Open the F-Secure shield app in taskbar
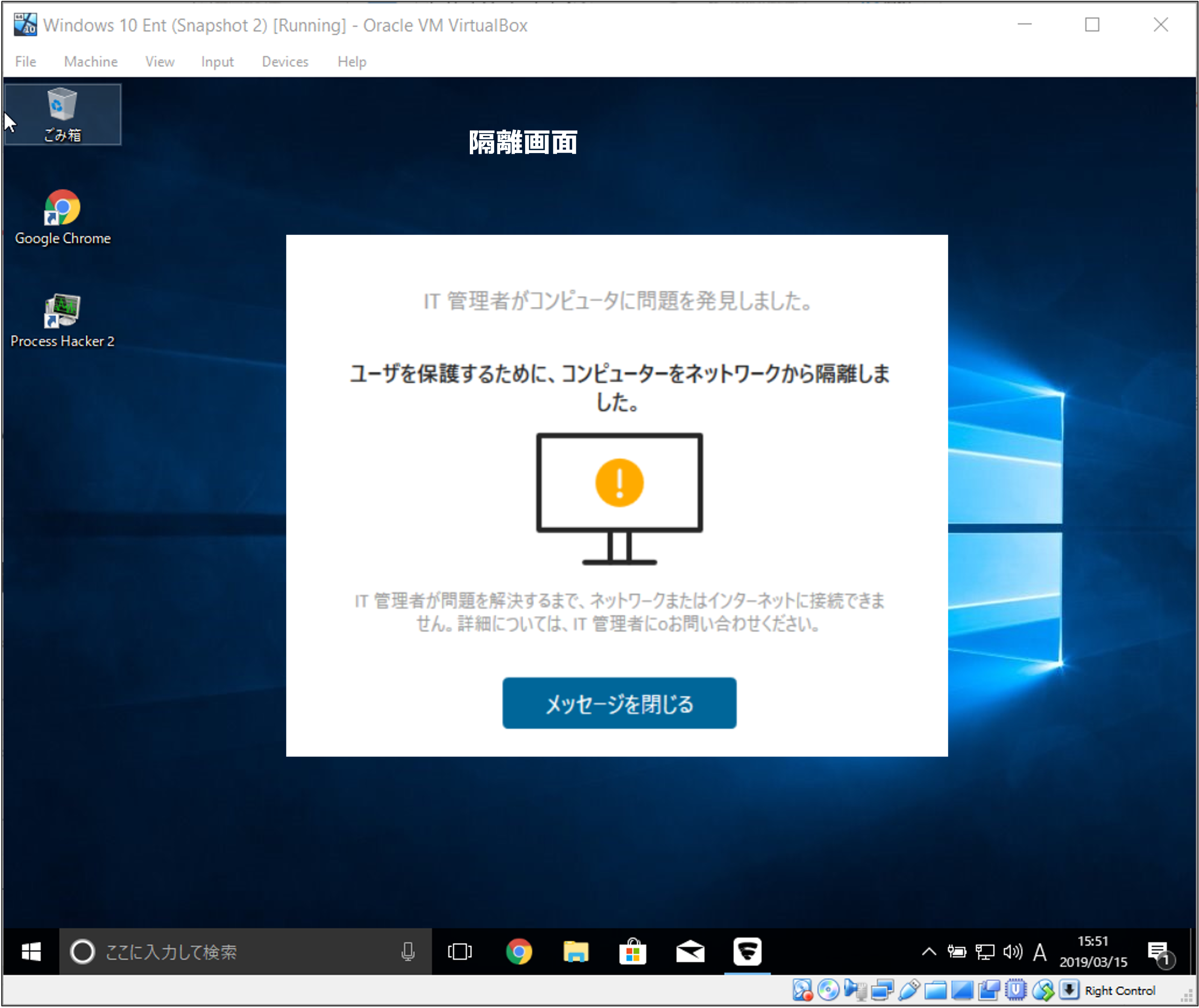Viewport: 1199px width, 1008px height. pyautogui.click(x=747, y=952)
